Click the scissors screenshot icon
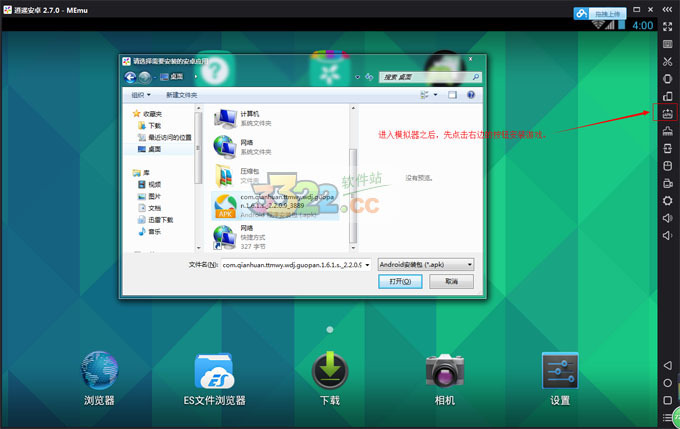This screenshot has height=429, width=680. [667, 62]
